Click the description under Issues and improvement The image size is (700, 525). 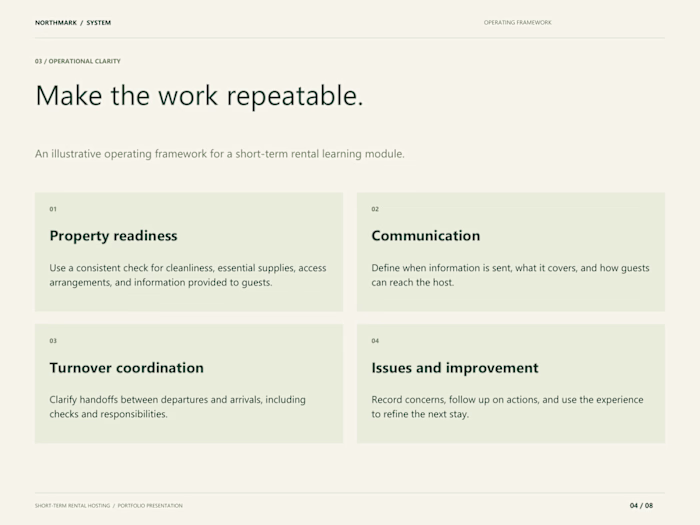(x=508, y=407)
